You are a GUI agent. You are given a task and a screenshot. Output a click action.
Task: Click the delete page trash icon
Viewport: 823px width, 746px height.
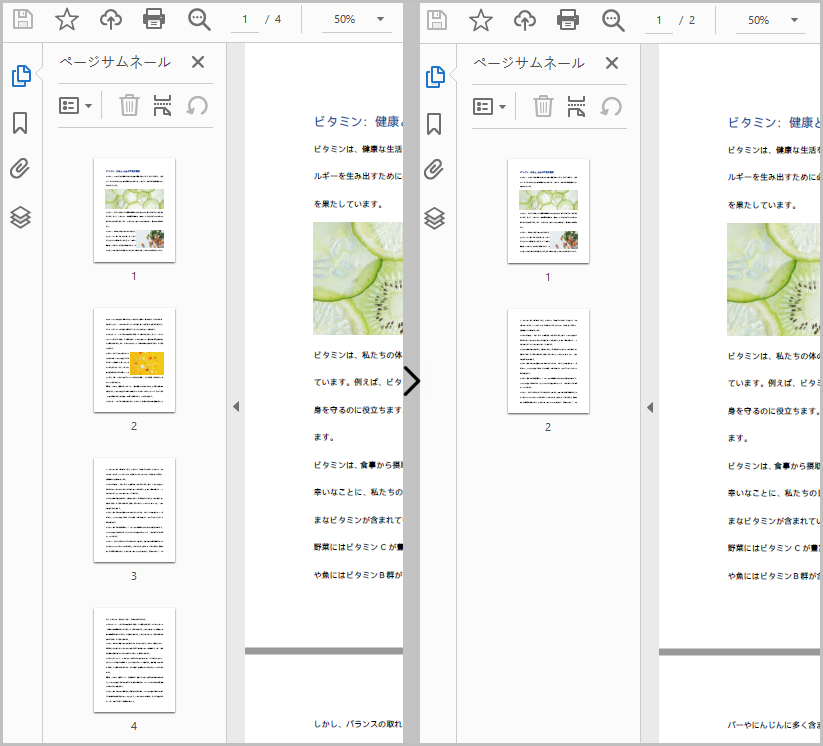129,105
